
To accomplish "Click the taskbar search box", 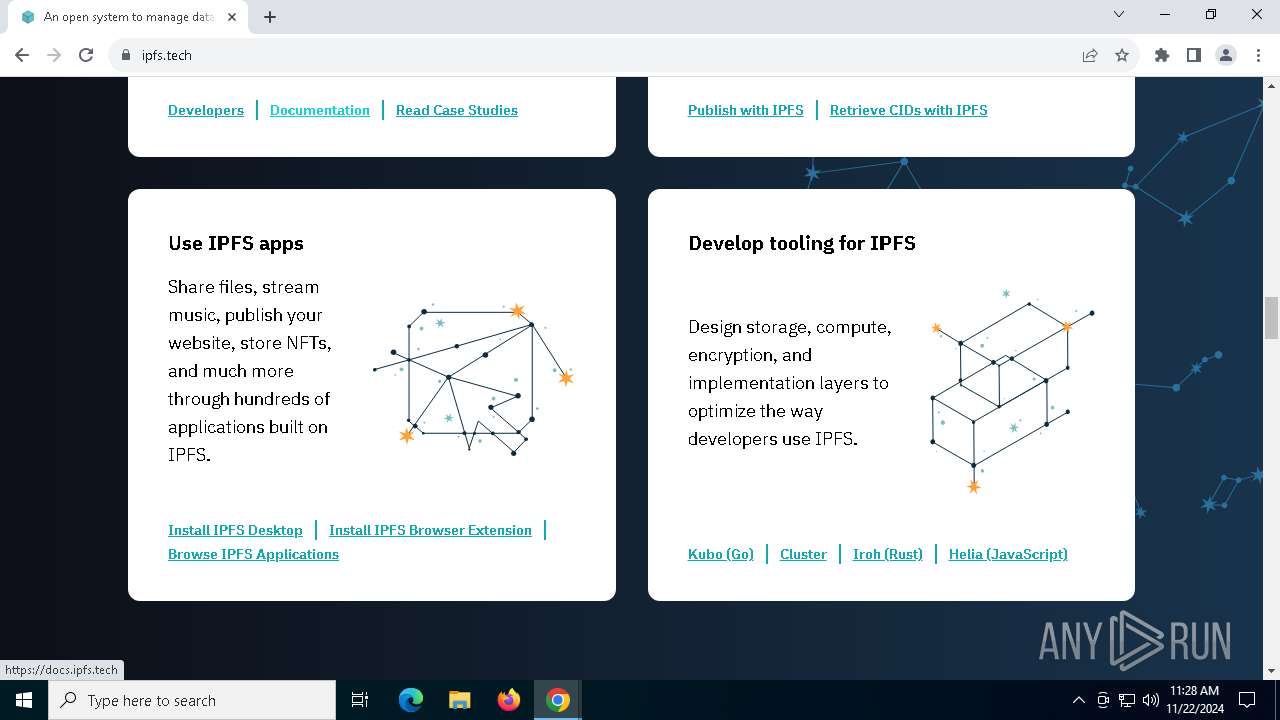I will 192,700.
